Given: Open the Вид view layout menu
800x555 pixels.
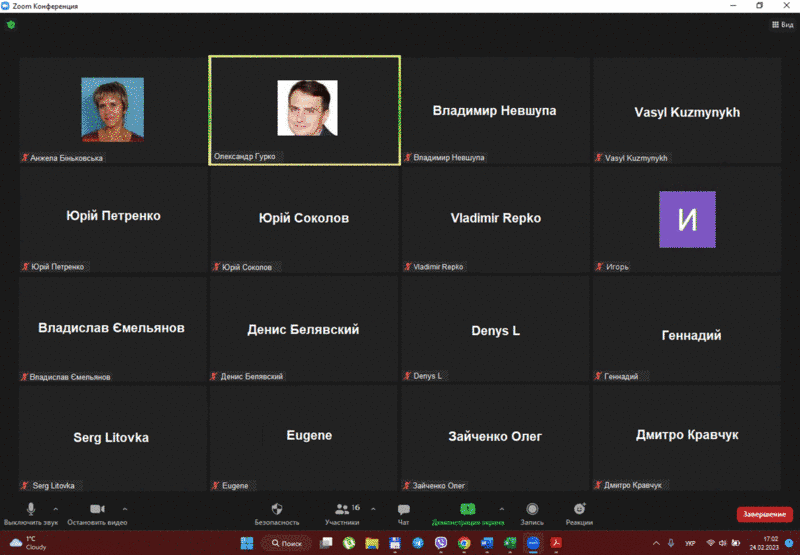Looking at the screenshot, I should click(x=781, y=24).
